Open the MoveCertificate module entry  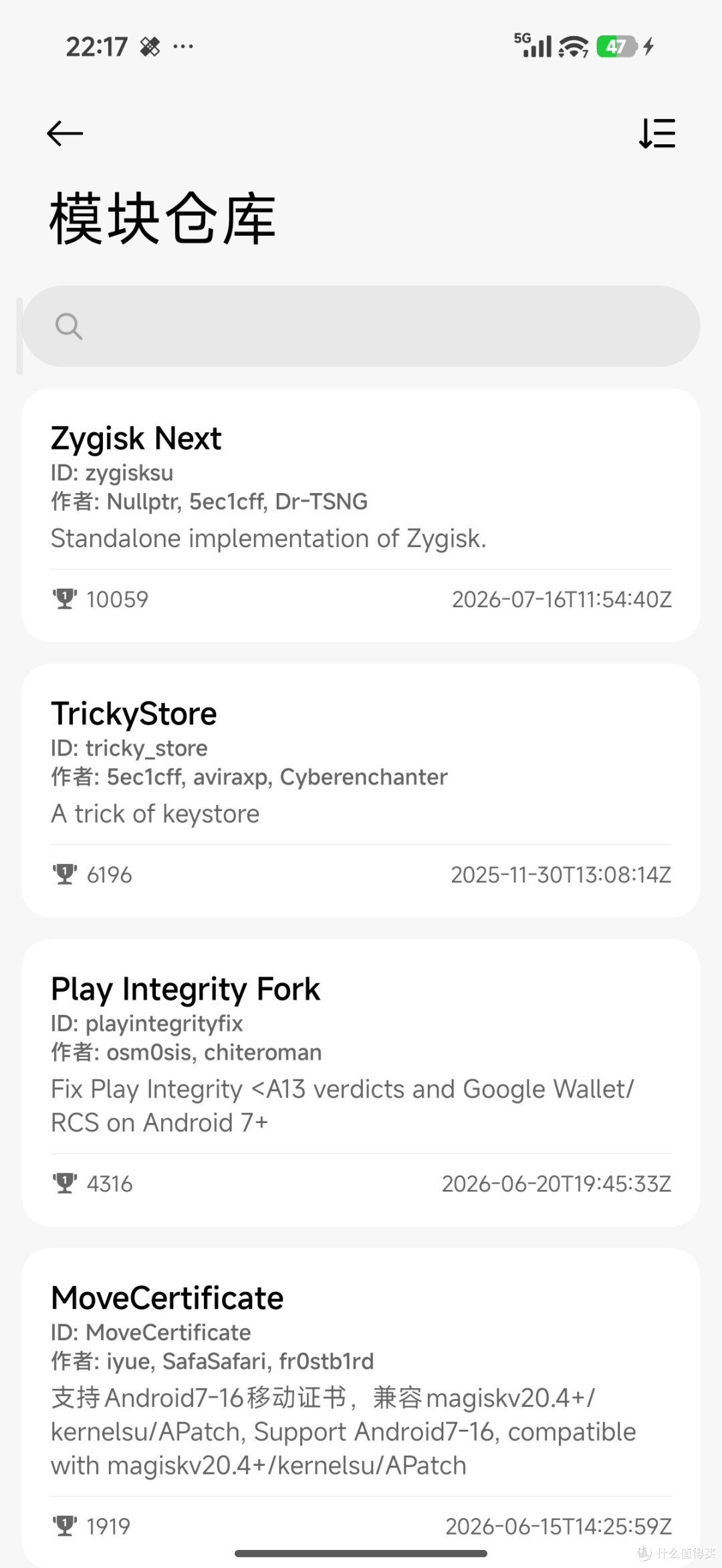pyautogui.click(x=361, y=1408)
